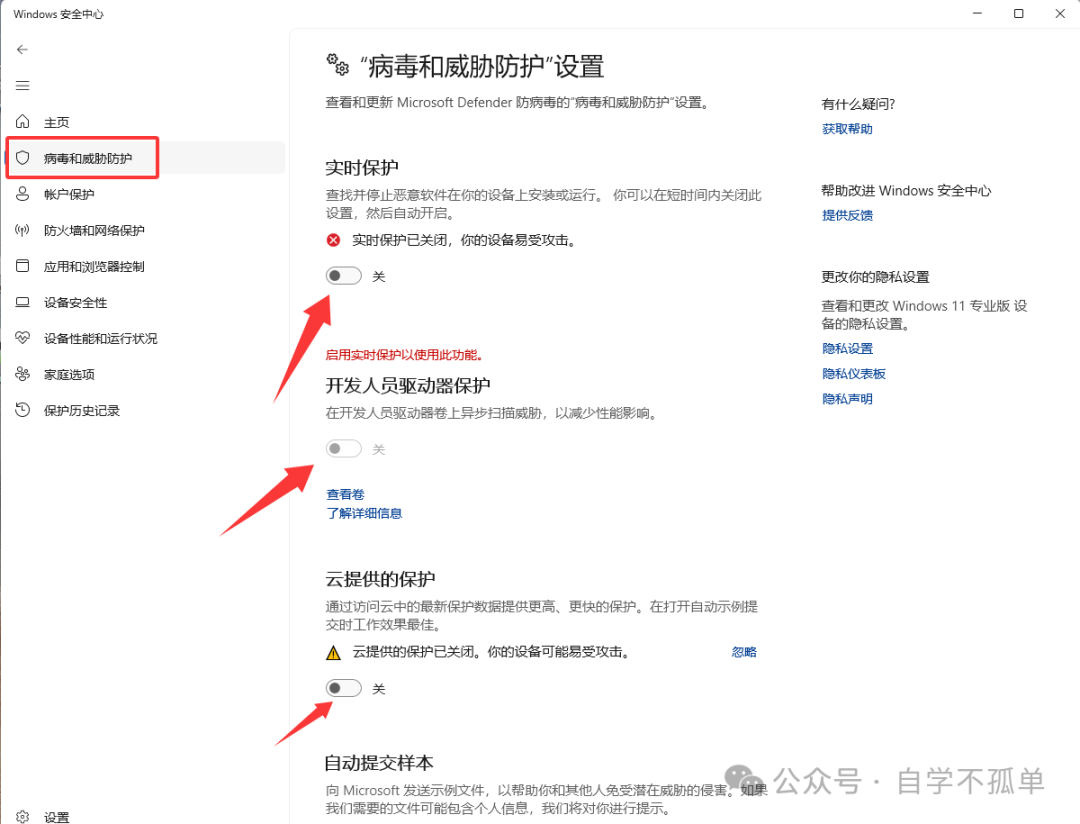
Task: Open the 隐私声明 link
Action: coord(847,398)
